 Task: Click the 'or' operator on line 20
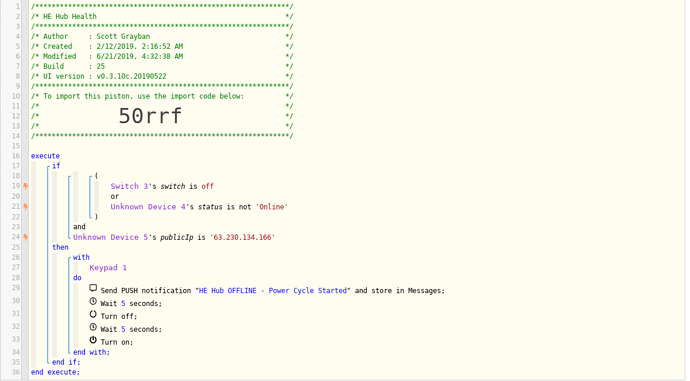click(115, 196)
